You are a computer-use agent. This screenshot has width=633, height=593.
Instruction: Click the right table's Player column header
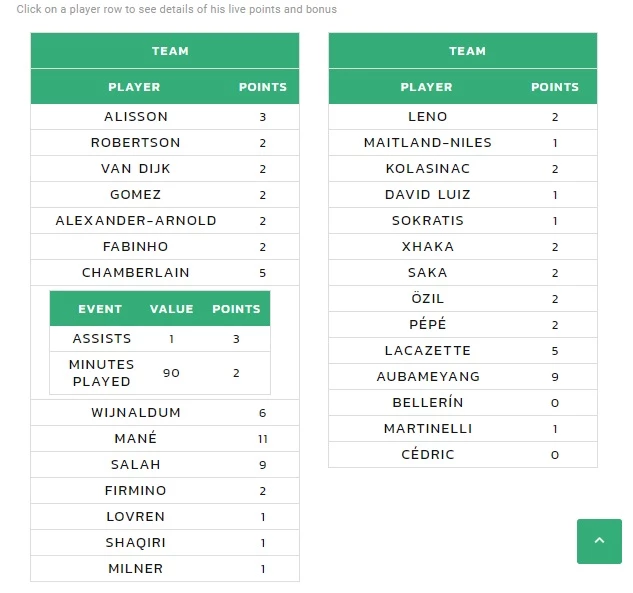click(x=426, y=87)
